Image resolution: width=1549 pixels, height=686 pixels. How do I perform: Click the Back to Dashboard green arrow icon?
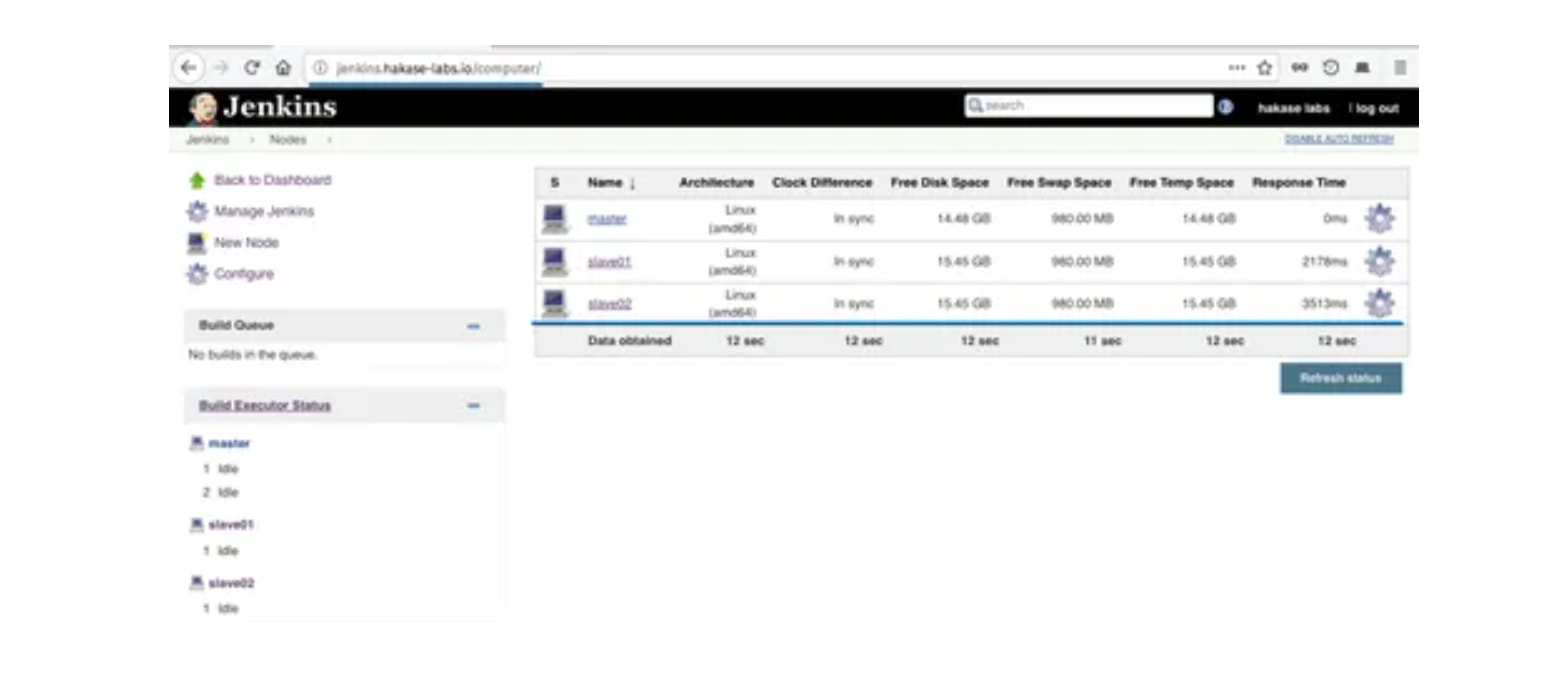[x=197, y=181]
